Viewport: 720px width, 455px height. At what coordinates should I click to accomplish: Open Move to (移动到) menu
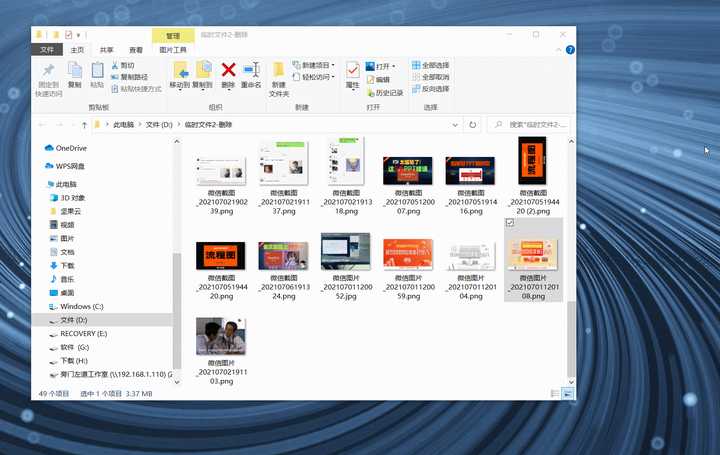(x=180, y=75)
